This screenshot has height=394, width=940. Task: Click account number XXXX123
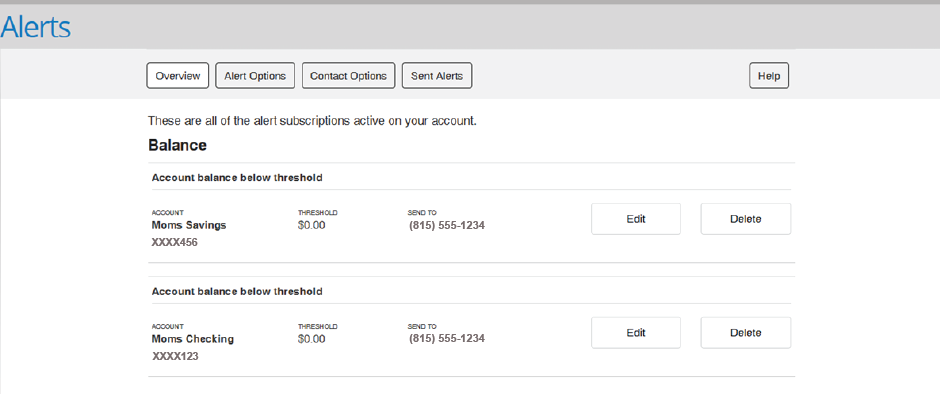coord(175,357)
